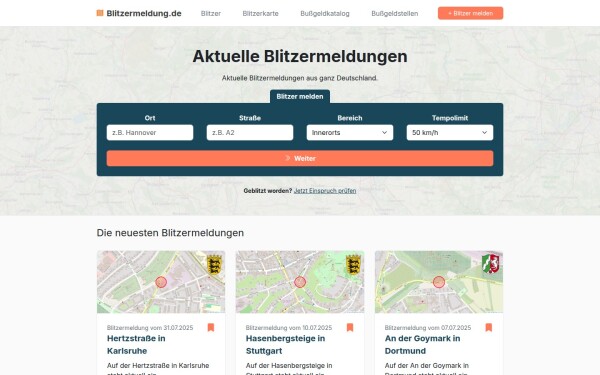Focus the Ort input field
600x375 pixels.
150,132
